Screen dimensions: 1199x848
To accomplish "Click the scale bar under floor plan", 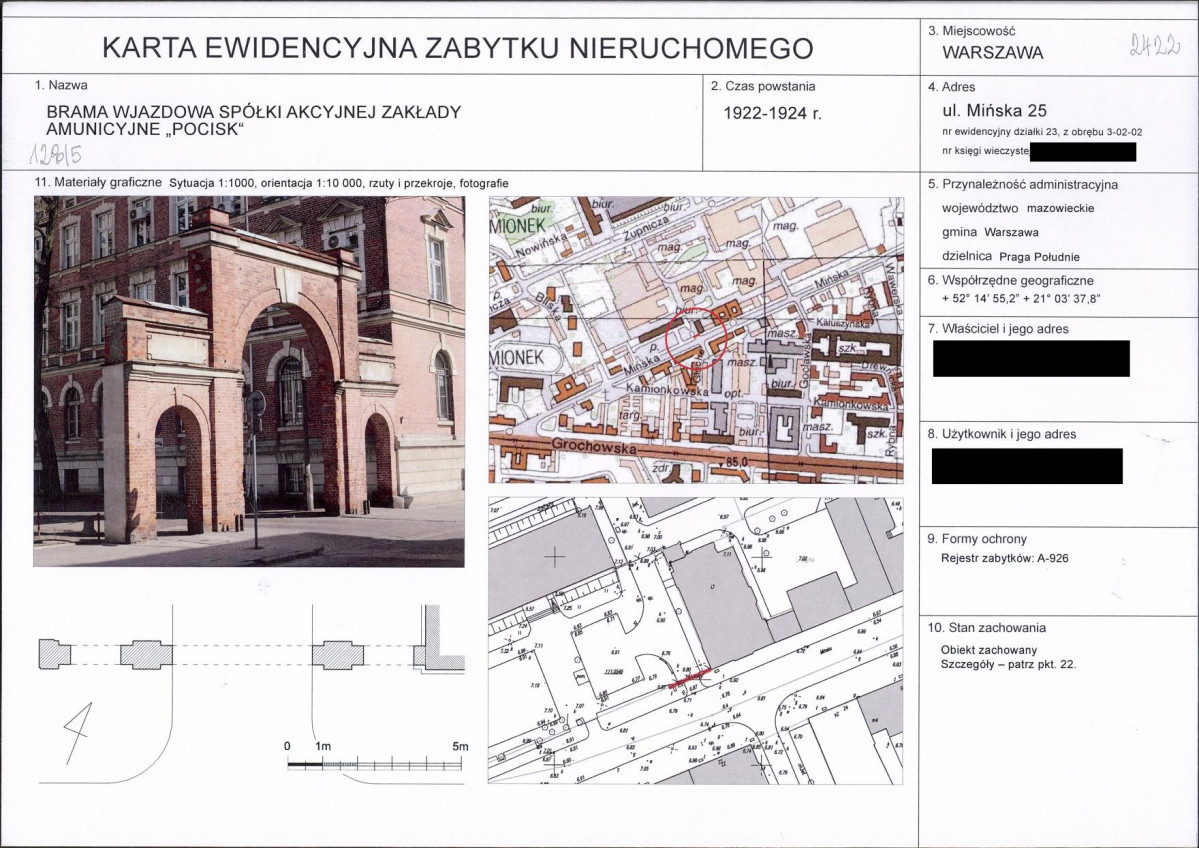I will point(375,764).
